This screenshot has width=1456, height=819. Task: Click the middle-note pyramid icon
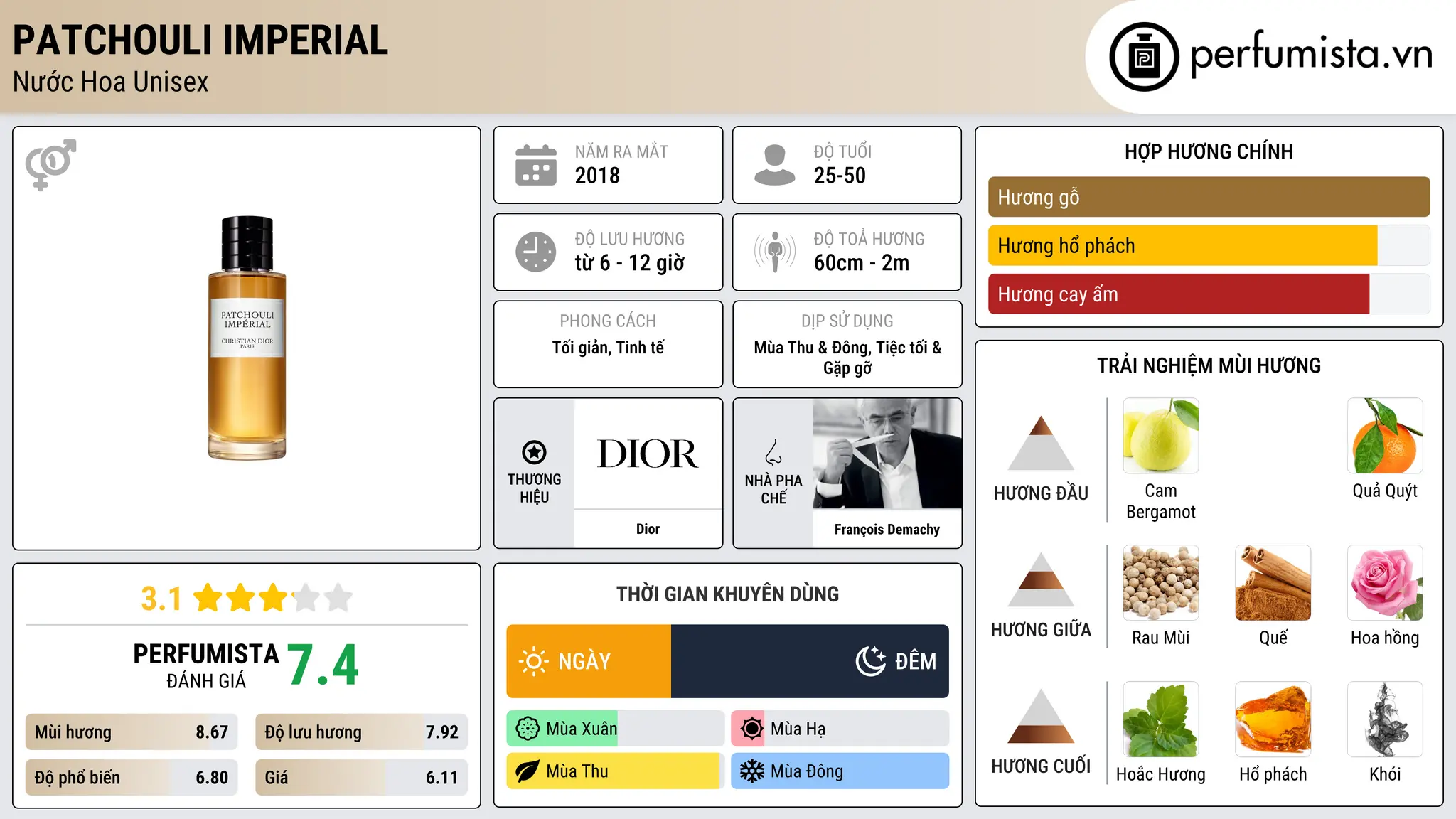pos(1041,579)
